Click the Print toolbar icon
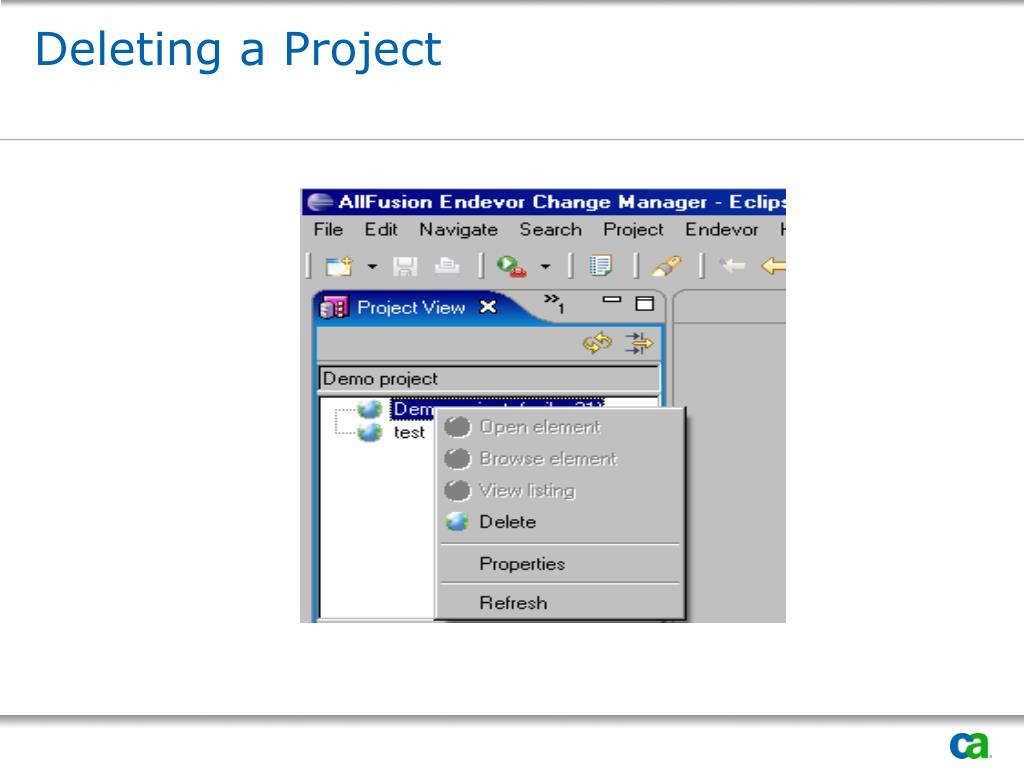 447,266
